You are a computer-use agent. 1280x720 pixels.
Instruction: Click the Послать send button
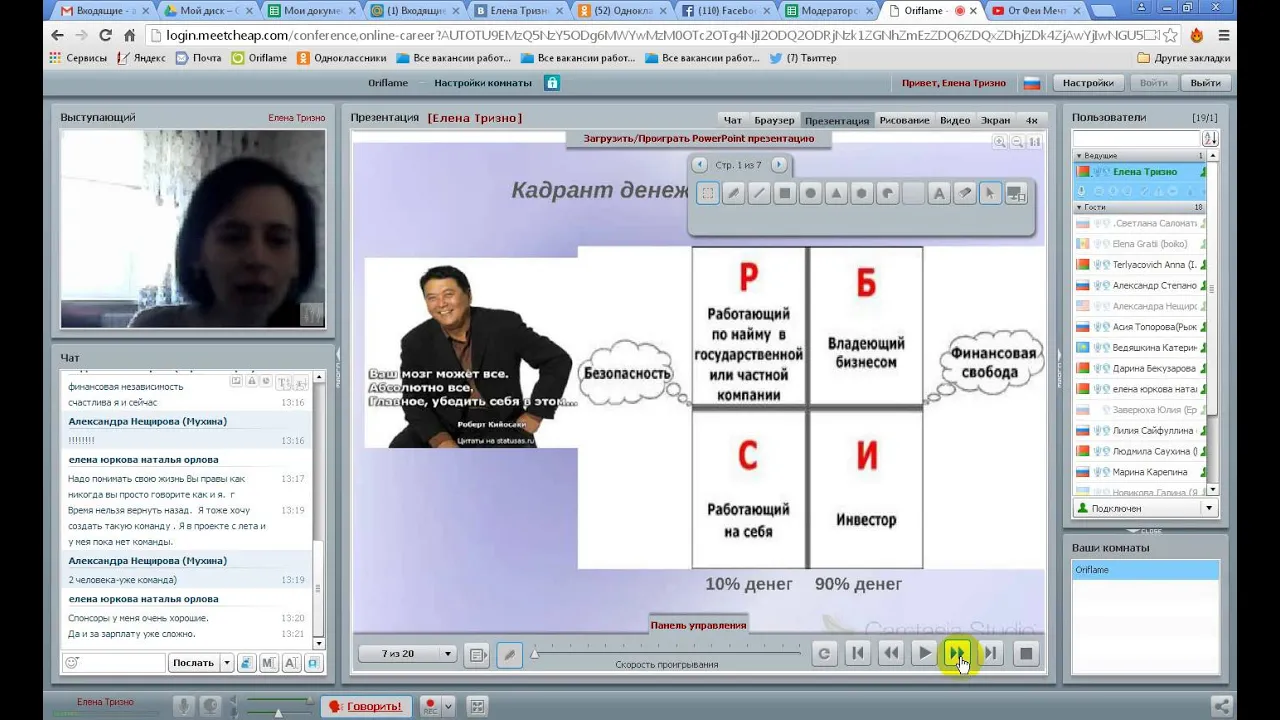(194, 662)
